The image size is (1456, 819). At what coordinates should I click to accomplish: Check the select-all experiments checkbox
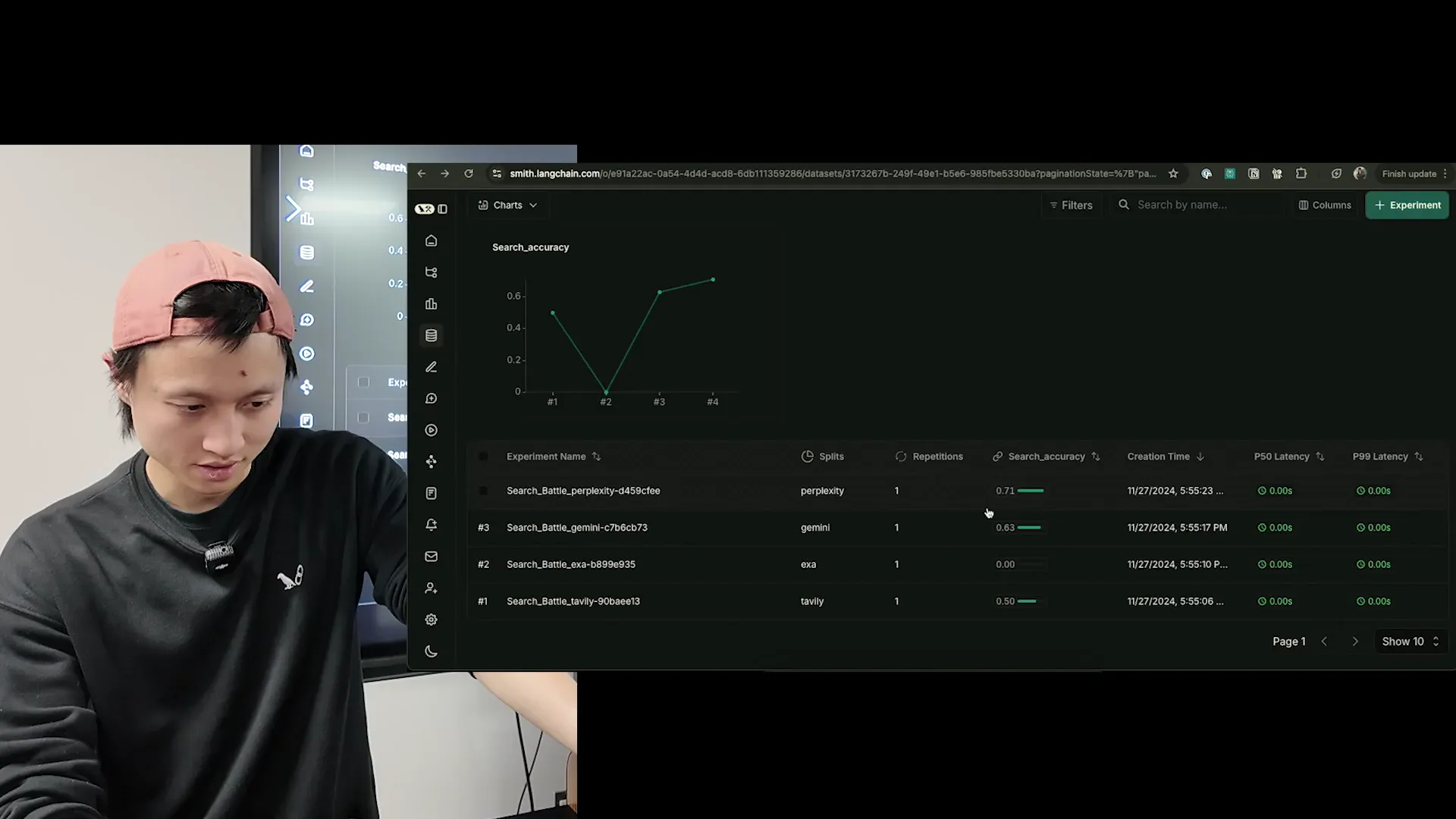click(483, 457)
